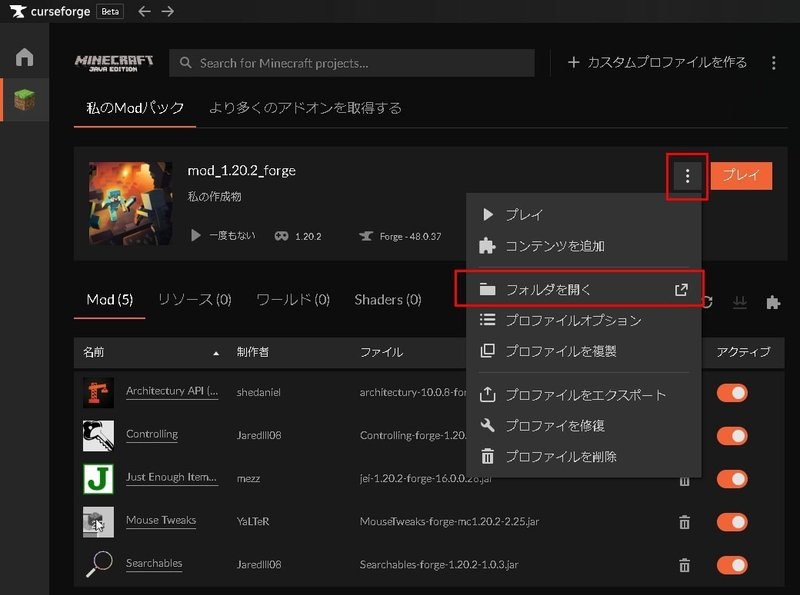Click the orange プレイ button
This screenshot has width=800, height=595.
pos(741,176)
